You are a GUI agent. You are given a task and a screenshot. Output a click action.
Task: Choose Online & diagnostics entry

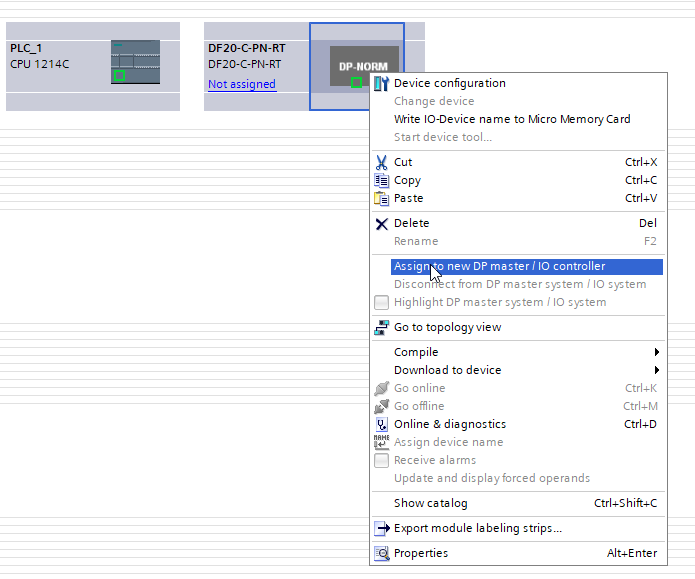pos(449,424)
